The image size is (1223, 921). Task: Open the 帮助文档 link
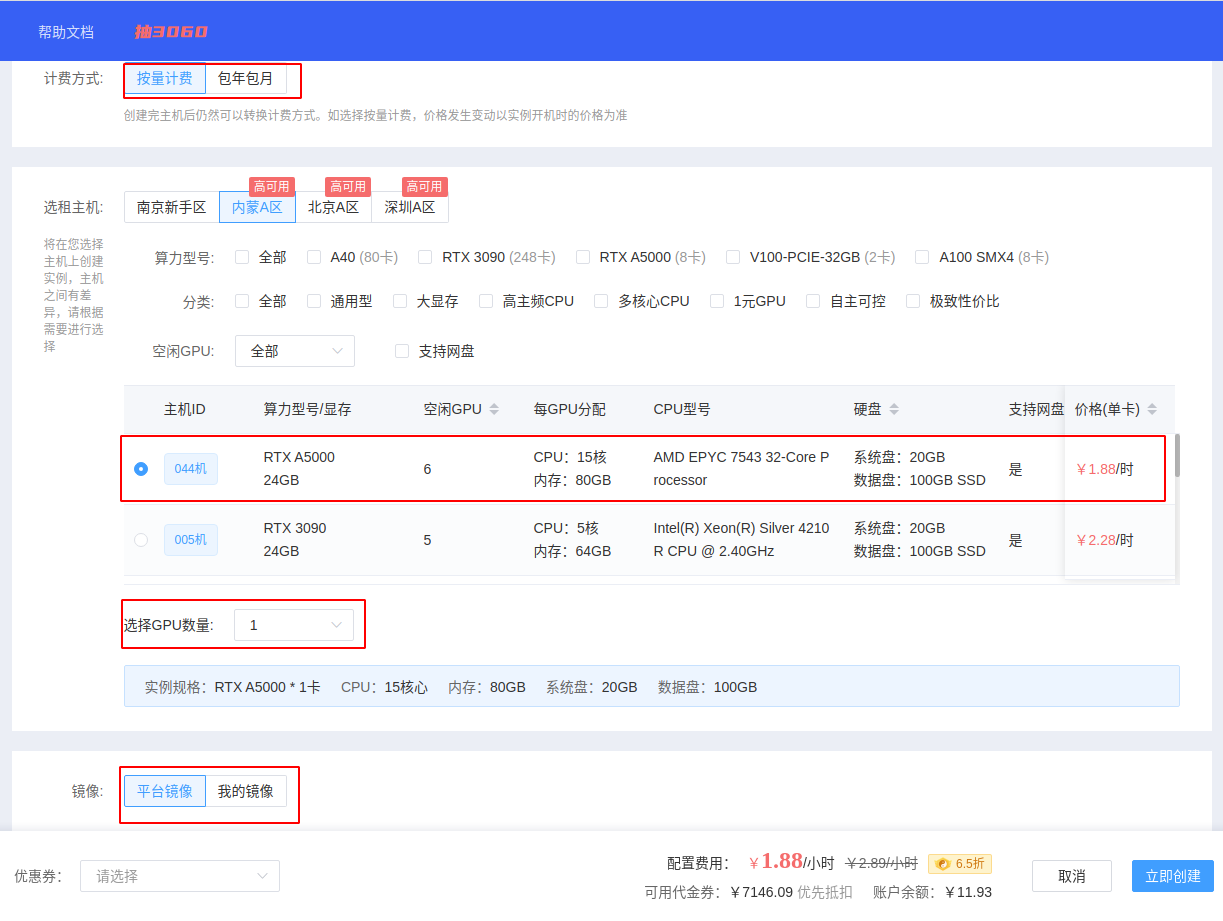pos(65,31)
